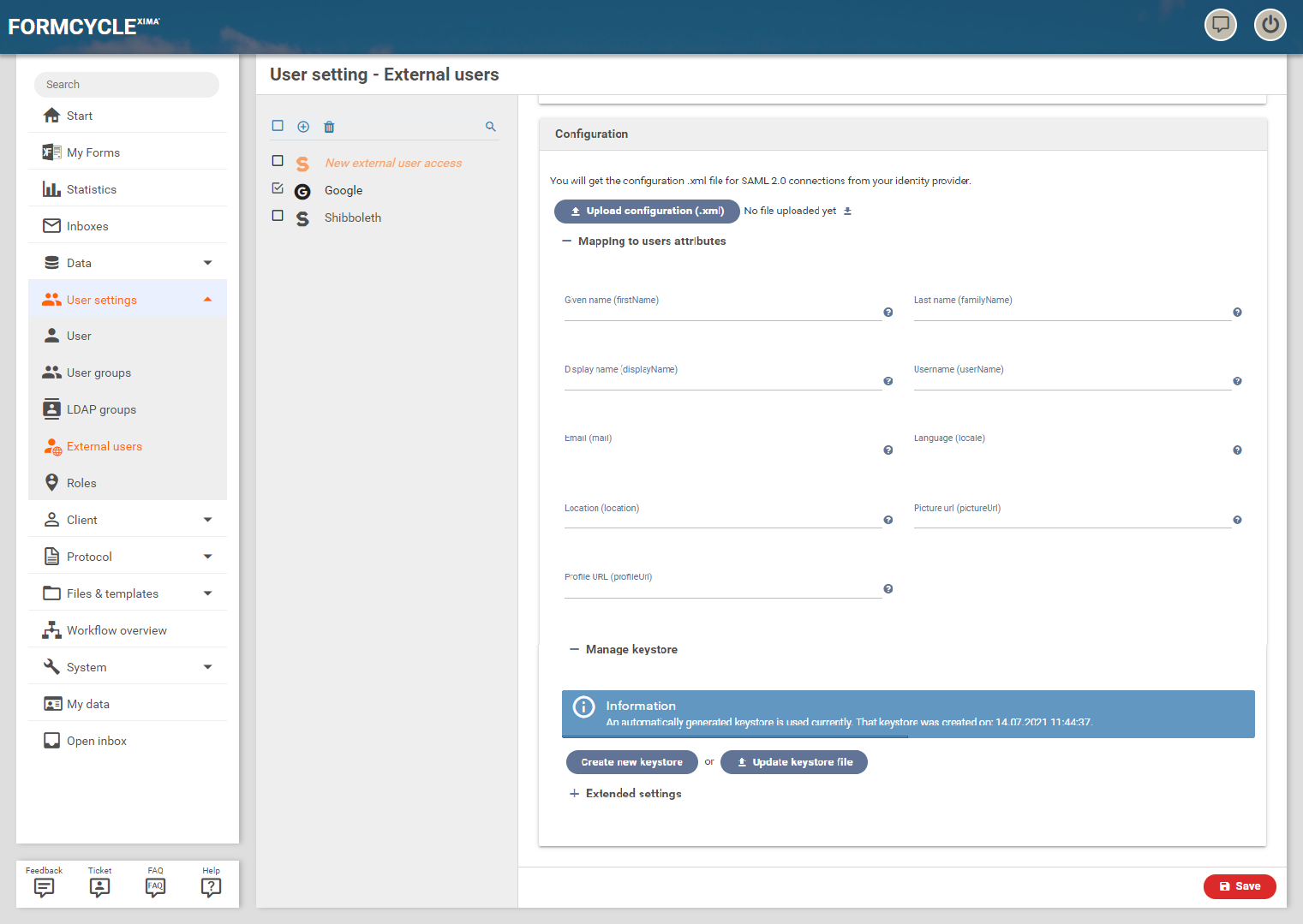Click the add new external user plus icon
Viewport: 1303px width, 924px height.
point(303,127)
